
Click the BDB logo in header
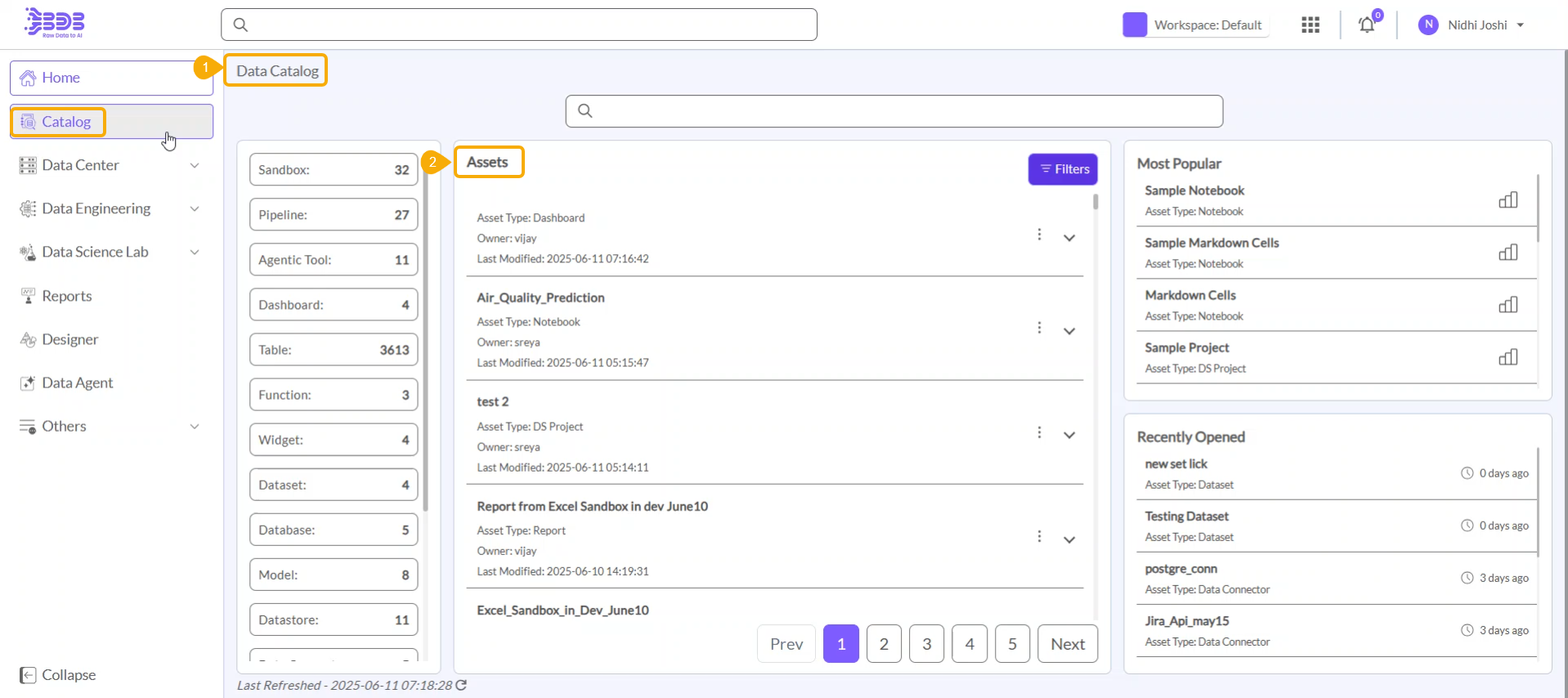click(55, 23)
